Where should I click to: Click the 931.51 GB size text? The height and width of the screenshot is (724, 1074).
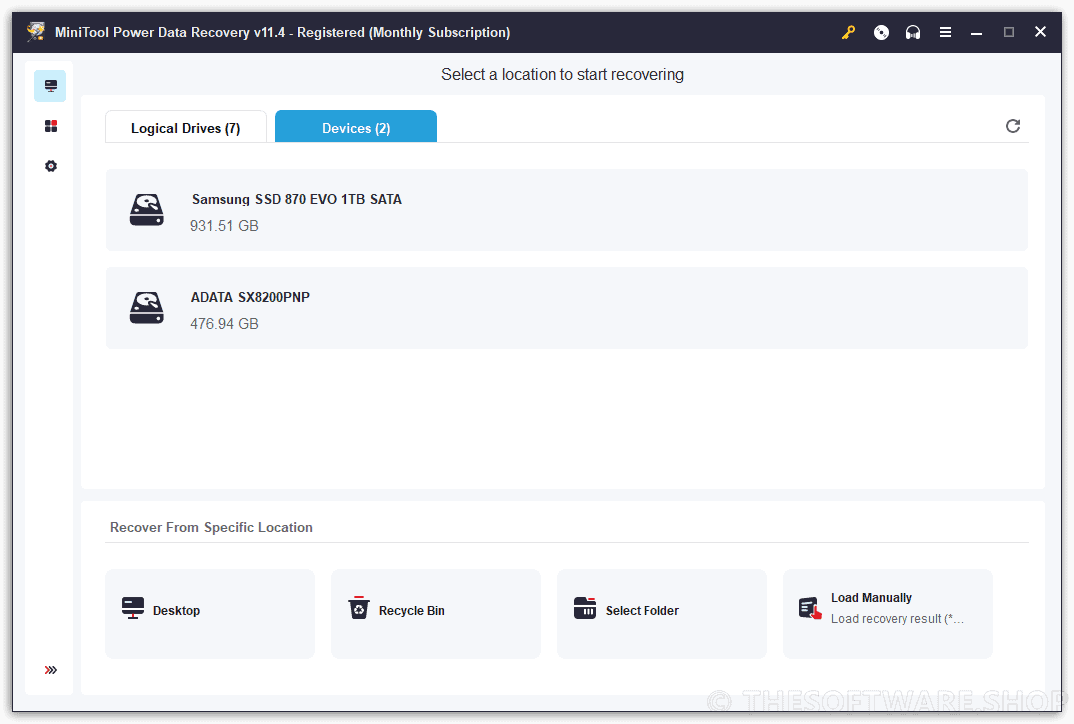point(224,226)
